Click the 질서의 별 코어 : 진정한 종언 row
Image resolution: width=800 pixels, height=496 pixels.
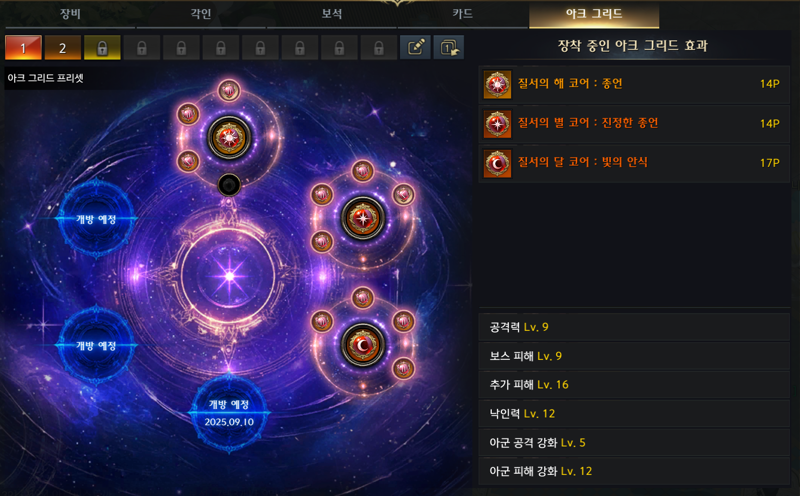634,123
